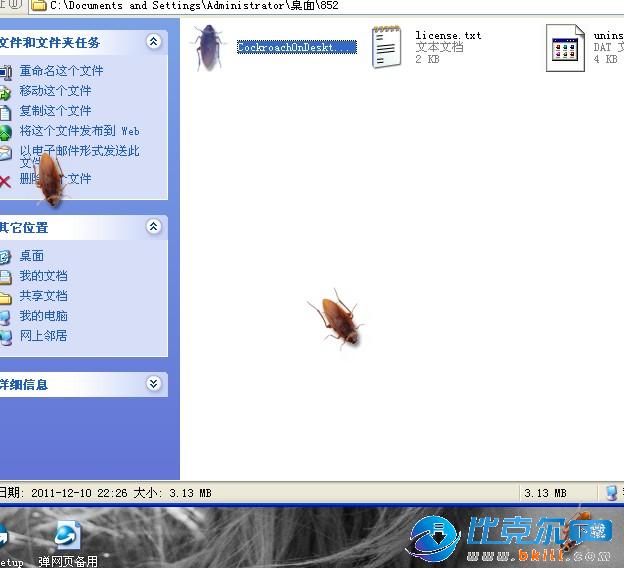Expand the 详细信息 panel
Image resolution: width=624 pixels, height=568 pixels.
pos(153,384)
